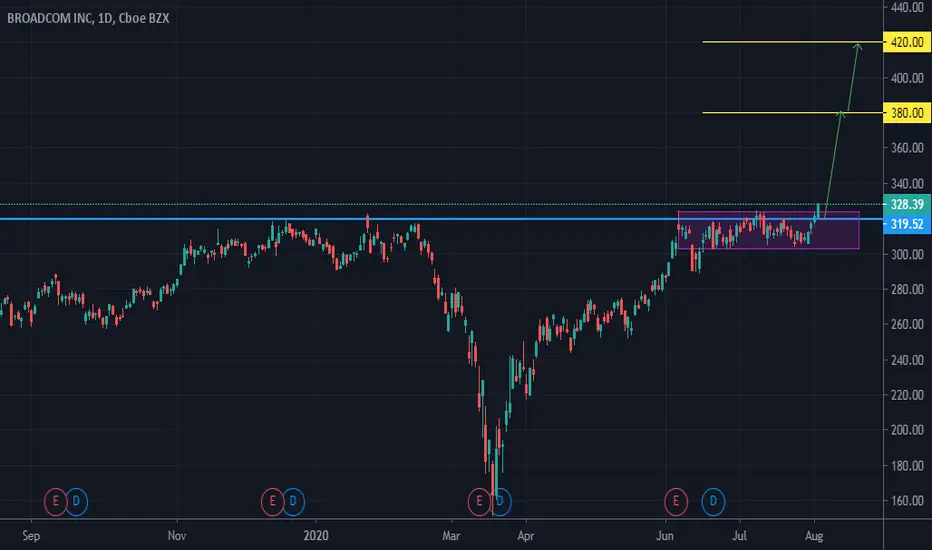Open the dividend D marker in late June
This screenshot has width=932, height=550.
(713, 501)
